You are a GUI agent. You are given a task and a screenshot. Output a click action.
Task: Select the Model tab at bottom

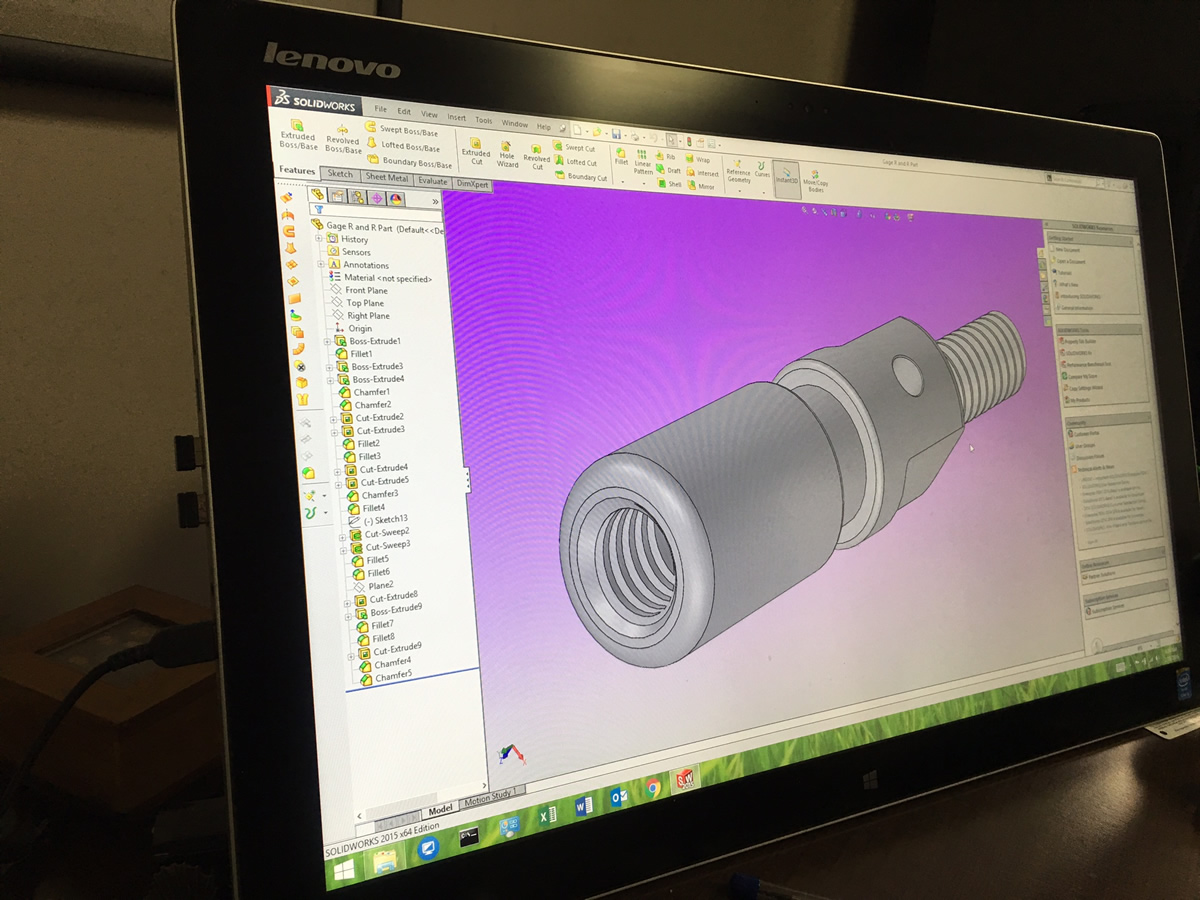(440, 808)
